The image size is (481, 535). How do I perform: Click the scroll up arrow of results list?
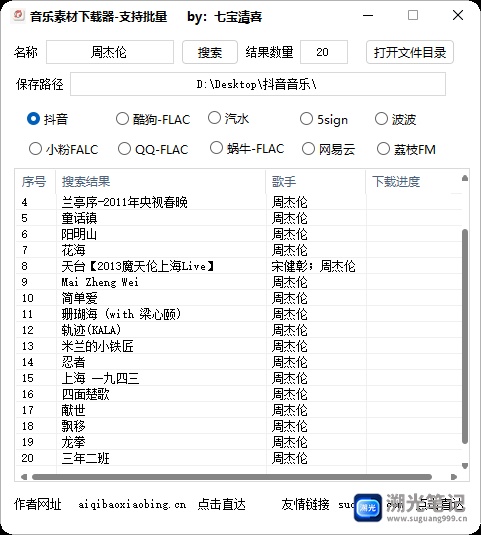(x=465, y=178)
